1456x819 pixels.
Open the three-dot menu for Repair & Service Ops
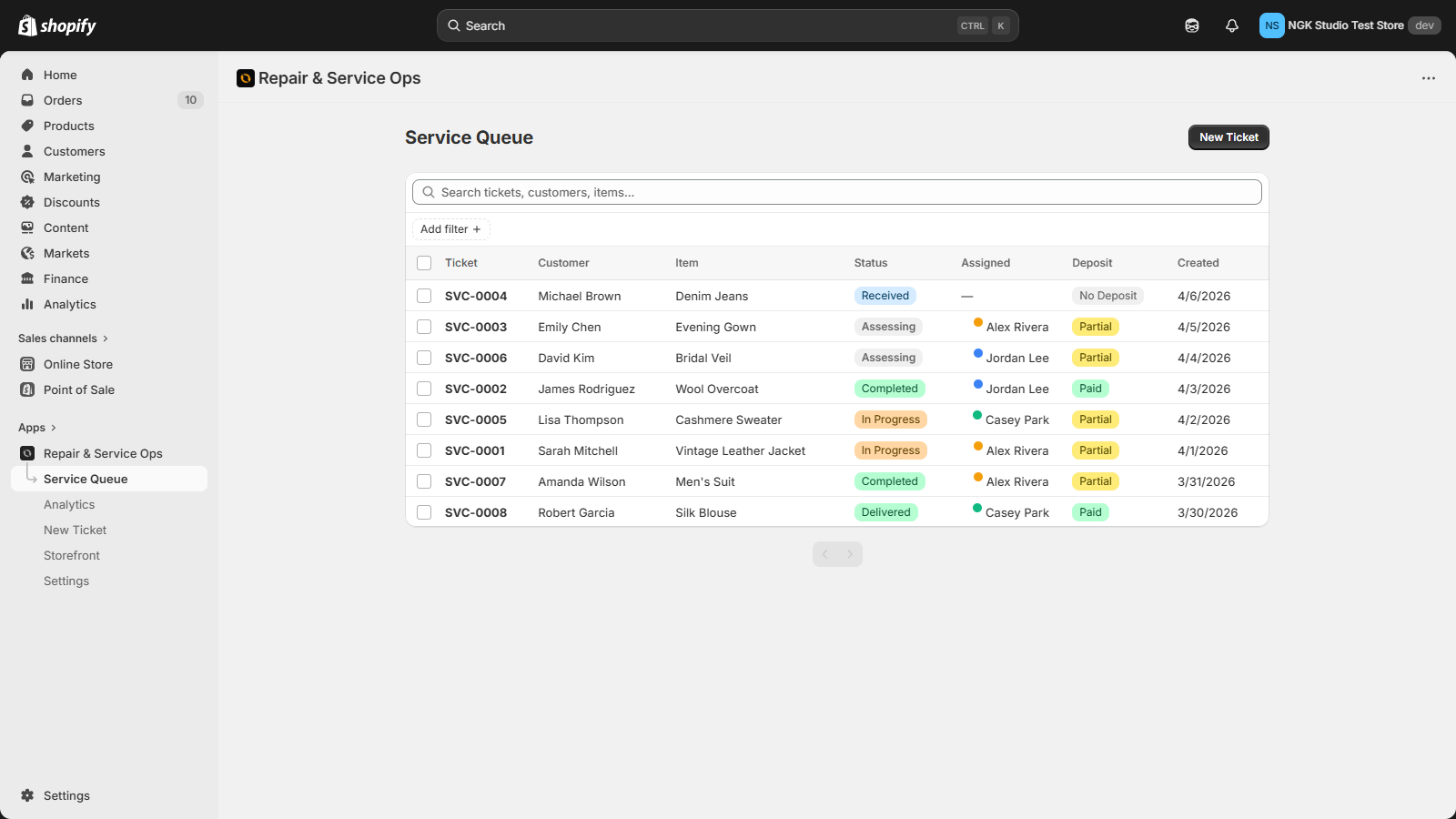(x=1429, y=78)
